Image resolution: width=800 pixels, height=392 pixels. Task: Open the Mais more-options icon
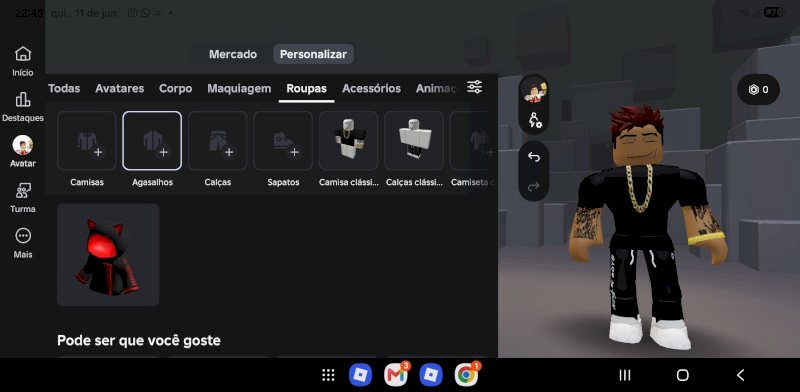[22, 236]
